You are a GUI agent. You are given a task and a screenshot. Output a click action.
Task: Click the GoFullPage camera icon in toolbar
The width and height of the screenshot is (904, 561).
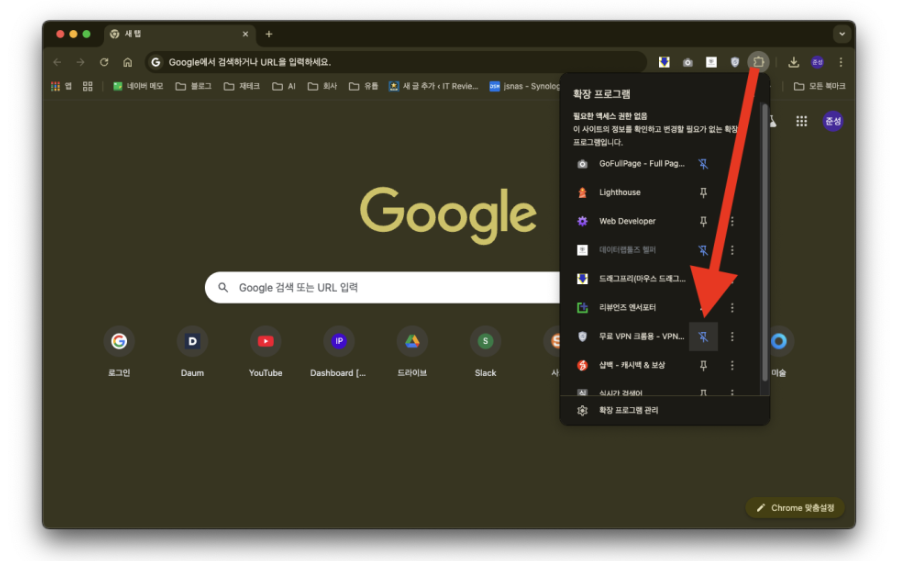(x=687, y=62)
